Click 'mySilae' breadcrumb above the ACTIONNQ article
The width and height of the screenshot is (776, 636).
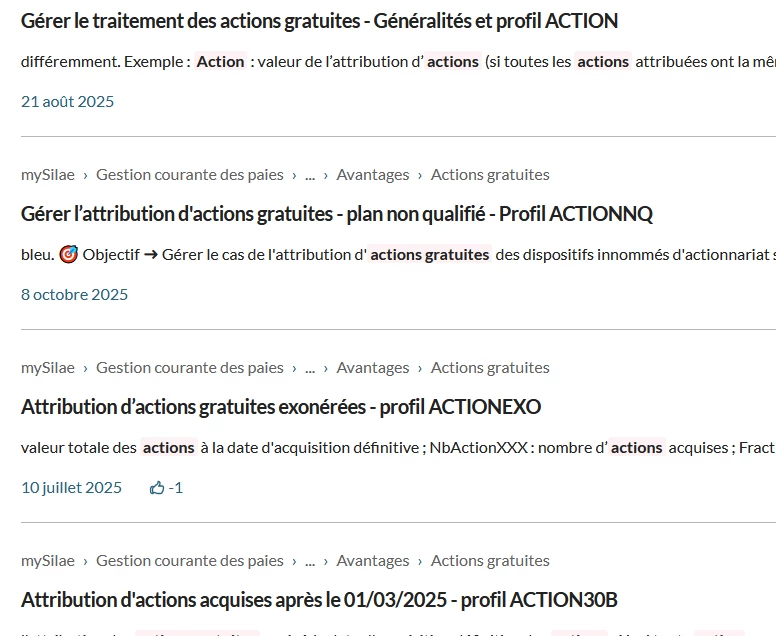click(47, 175)
